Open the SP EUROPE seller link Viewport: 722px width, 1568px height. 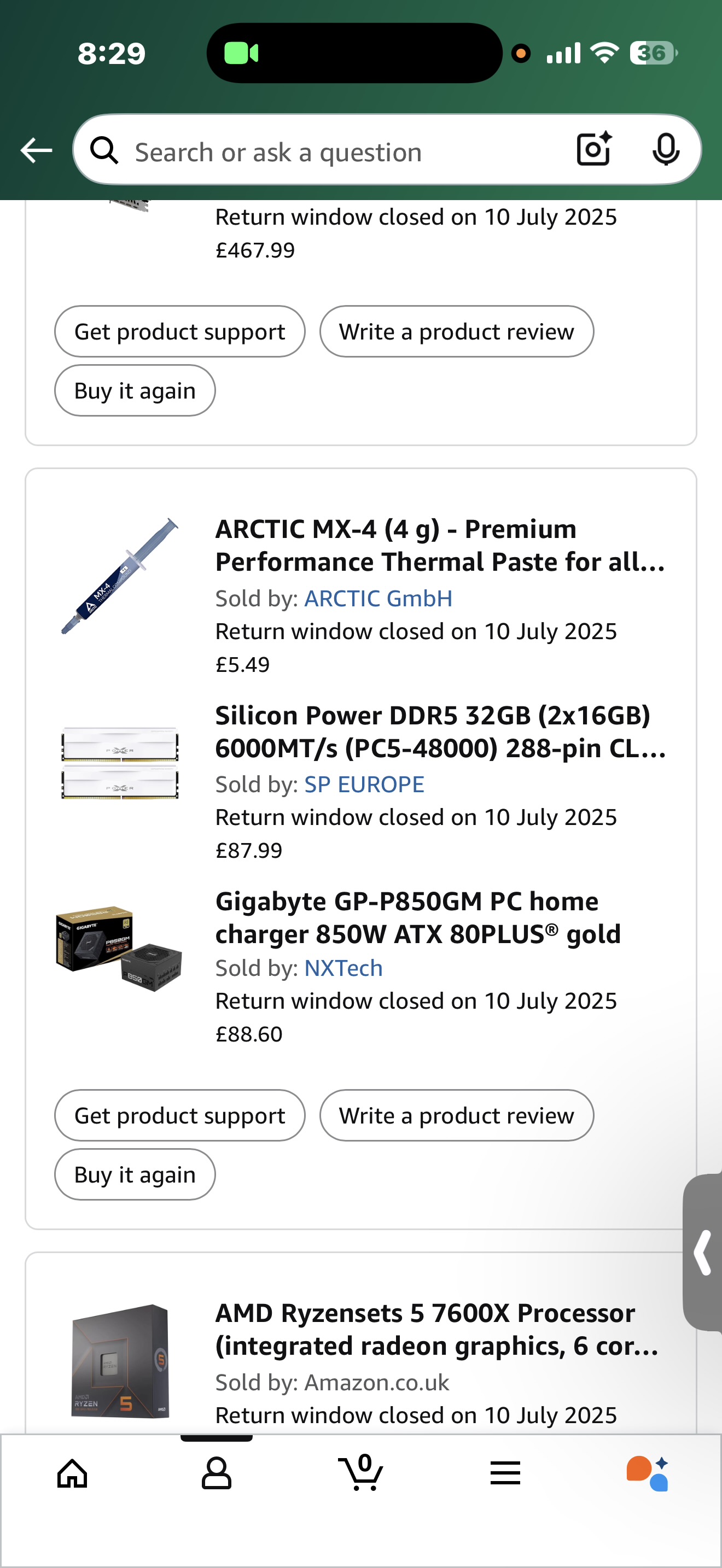(x=364, y=784)
